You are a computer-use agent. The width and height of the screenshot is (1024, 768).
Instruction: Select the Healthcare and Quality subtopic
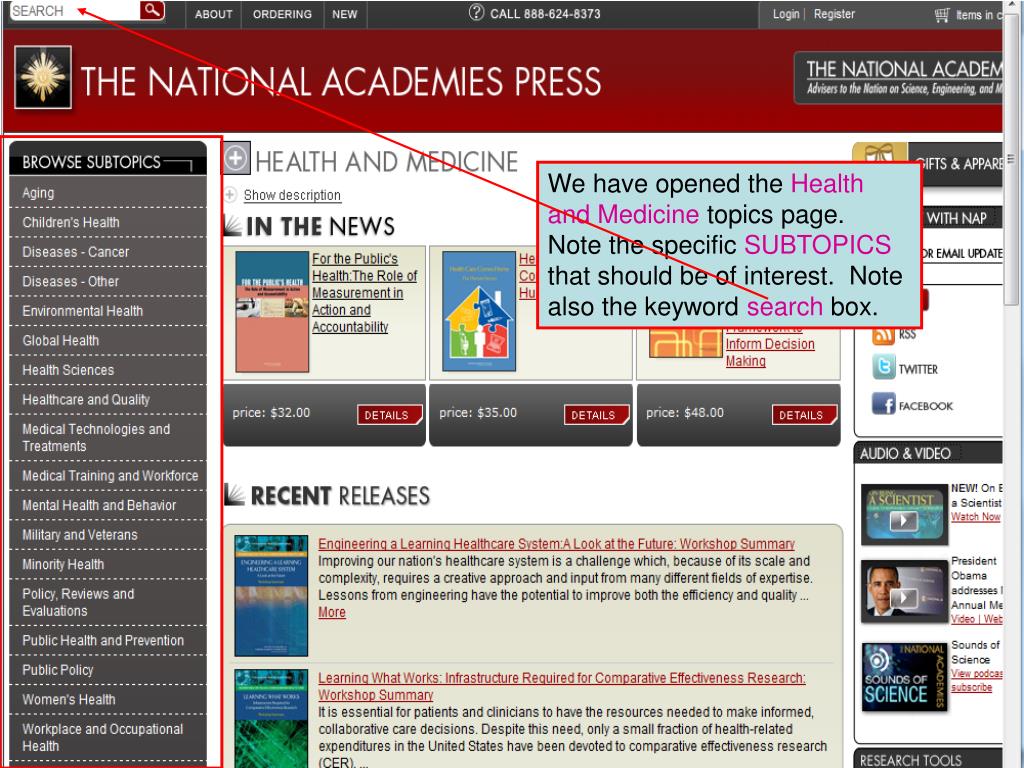(x=108, y=399)
